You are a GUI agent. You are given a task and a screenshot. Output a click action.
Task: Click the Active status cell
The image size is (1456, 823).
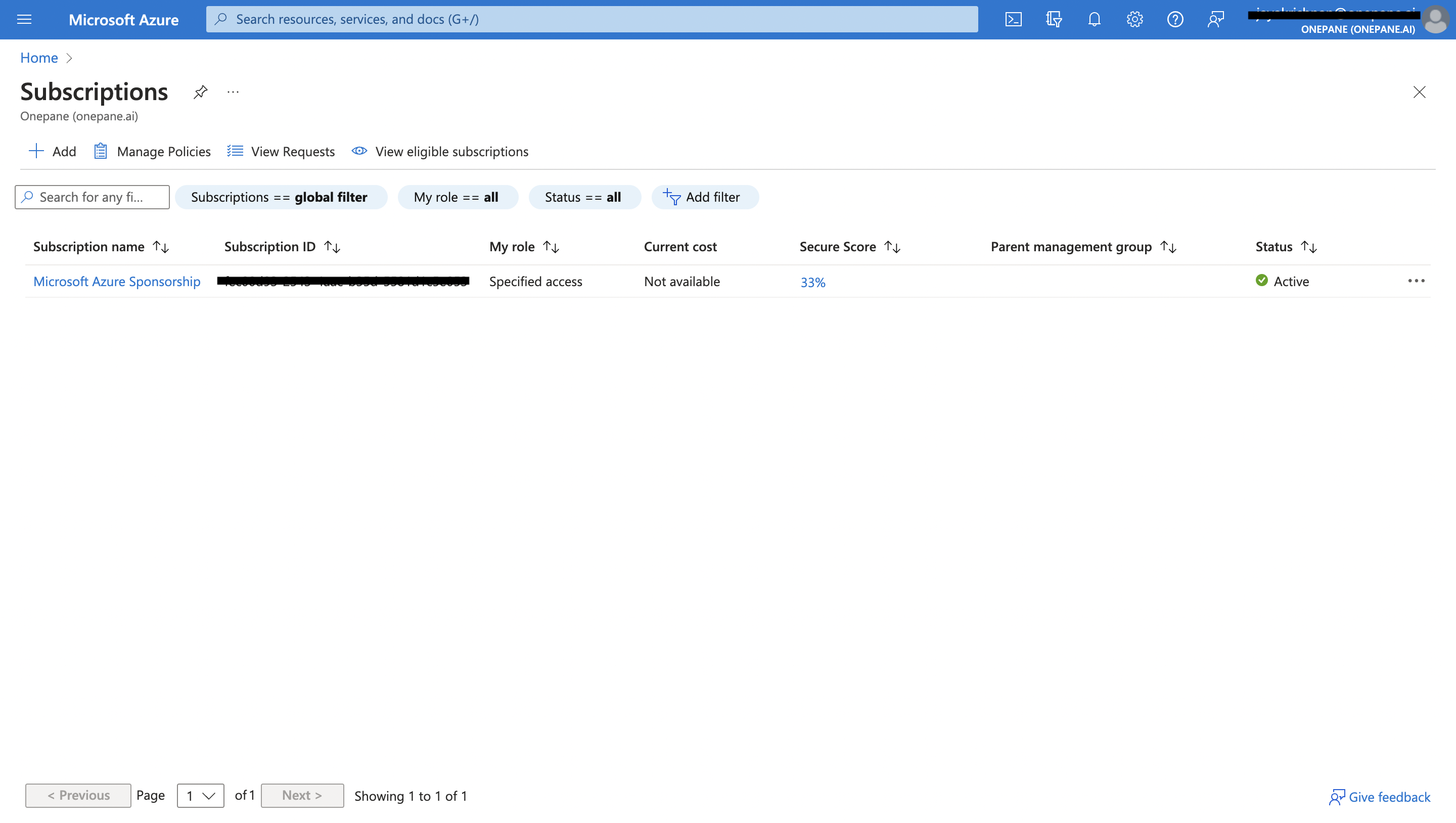coord(1282,281)
